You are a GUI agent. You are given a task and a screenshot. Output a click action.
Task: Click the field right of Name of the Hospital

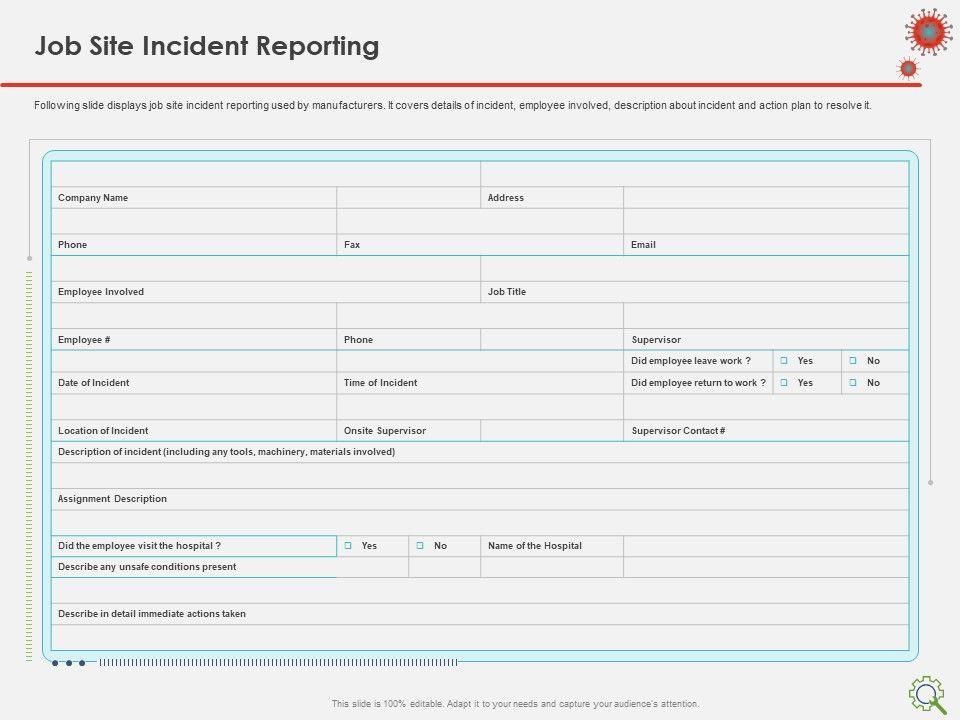pos(766,546)
